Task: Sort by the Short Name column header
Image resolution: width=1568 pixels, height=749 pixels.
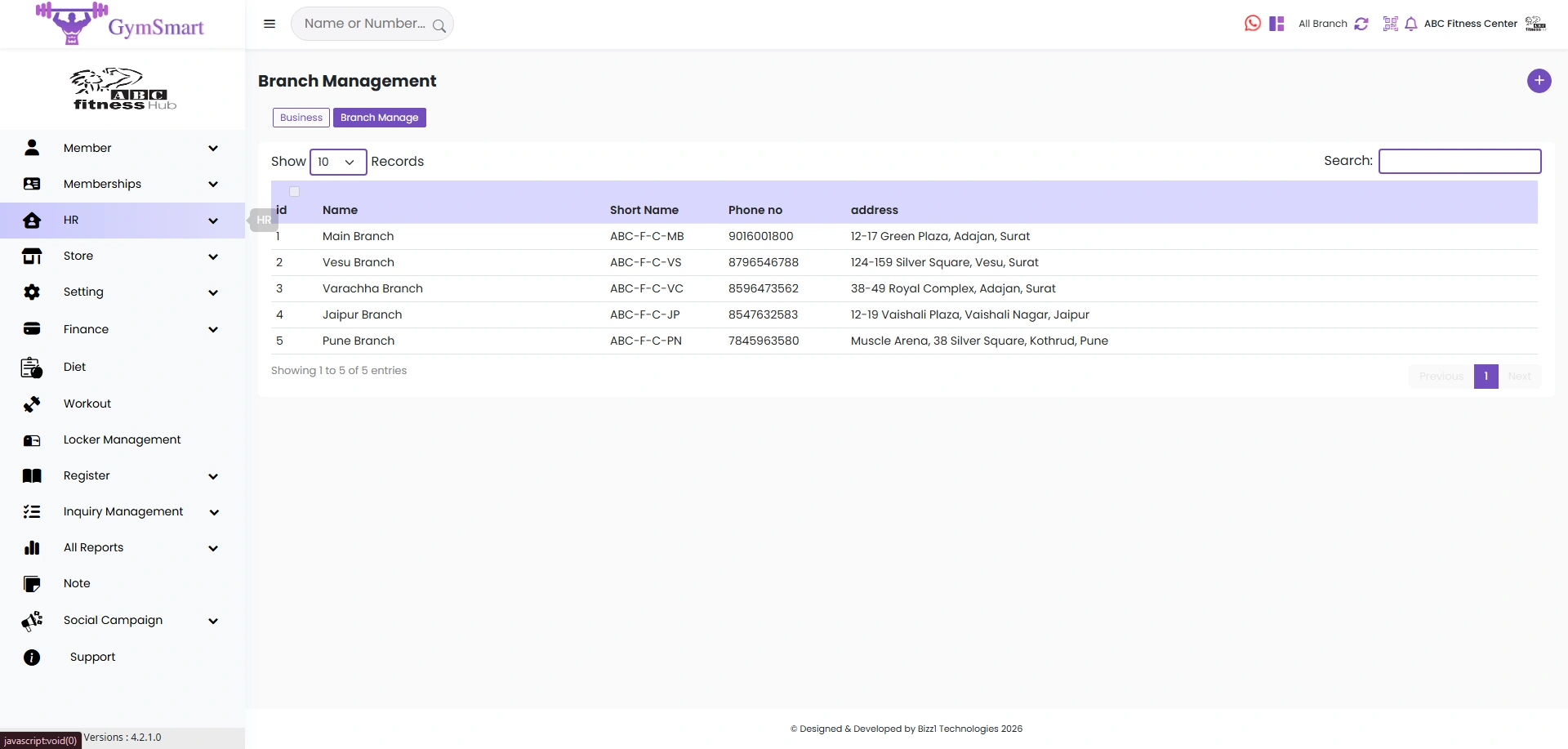Action: [x=644, y=210]
